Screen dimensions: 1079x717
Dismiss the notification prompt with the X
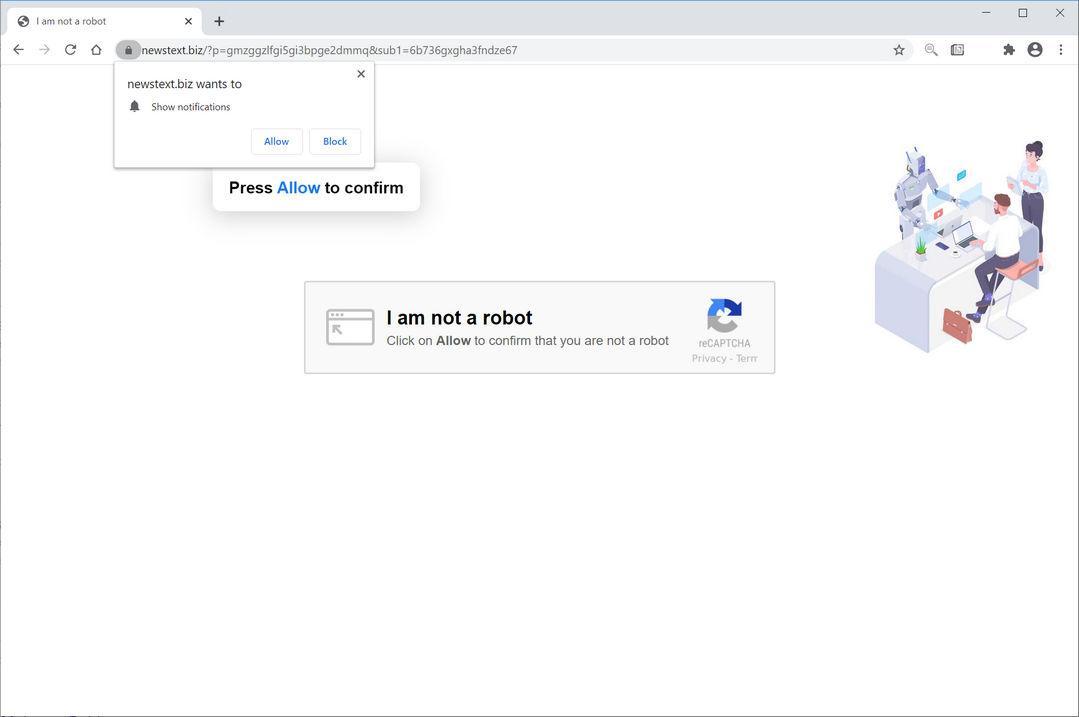361,73
